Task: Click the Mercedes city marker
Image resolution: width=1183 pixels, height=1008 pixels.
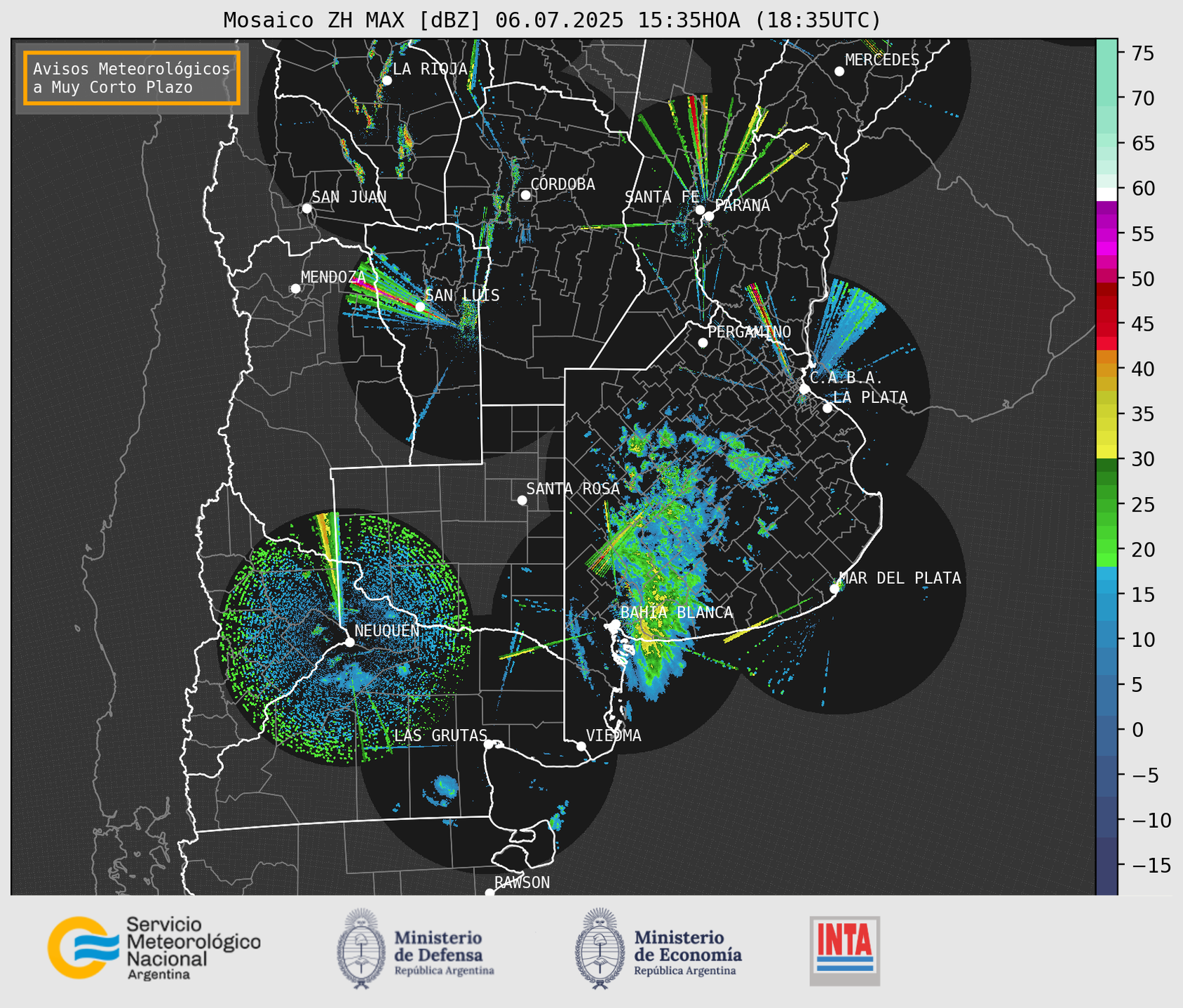Action: click(x=839, y=71)
